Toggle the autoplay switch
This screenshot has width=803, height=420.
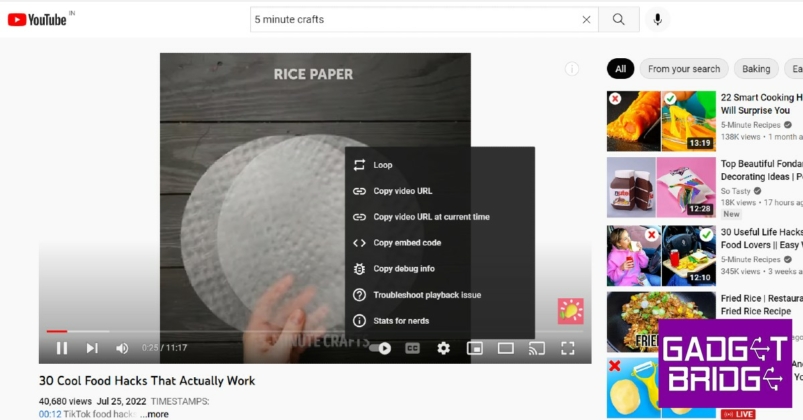click(x=380, y=348)
